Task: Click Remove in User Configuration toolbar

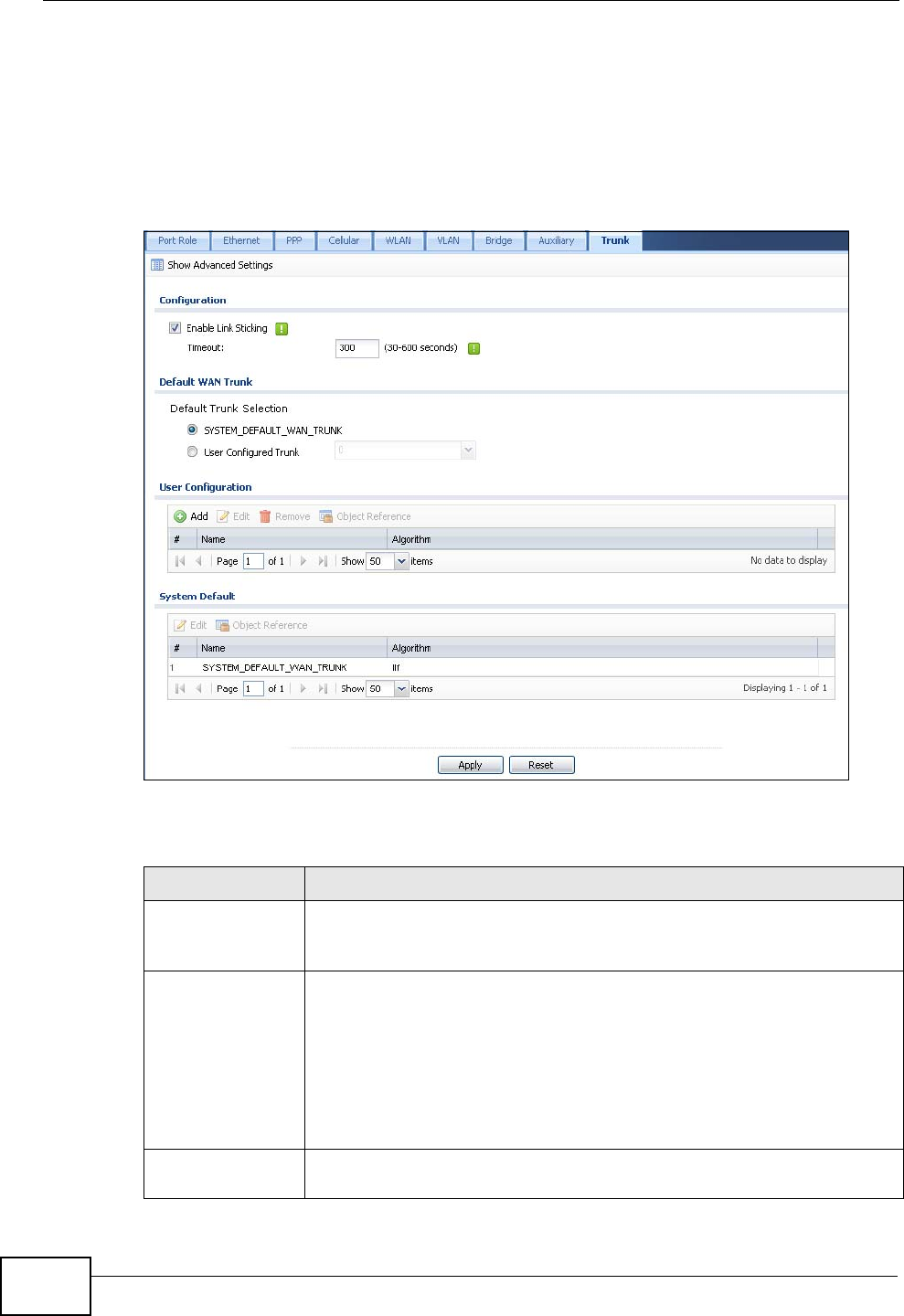Action: 284,516
